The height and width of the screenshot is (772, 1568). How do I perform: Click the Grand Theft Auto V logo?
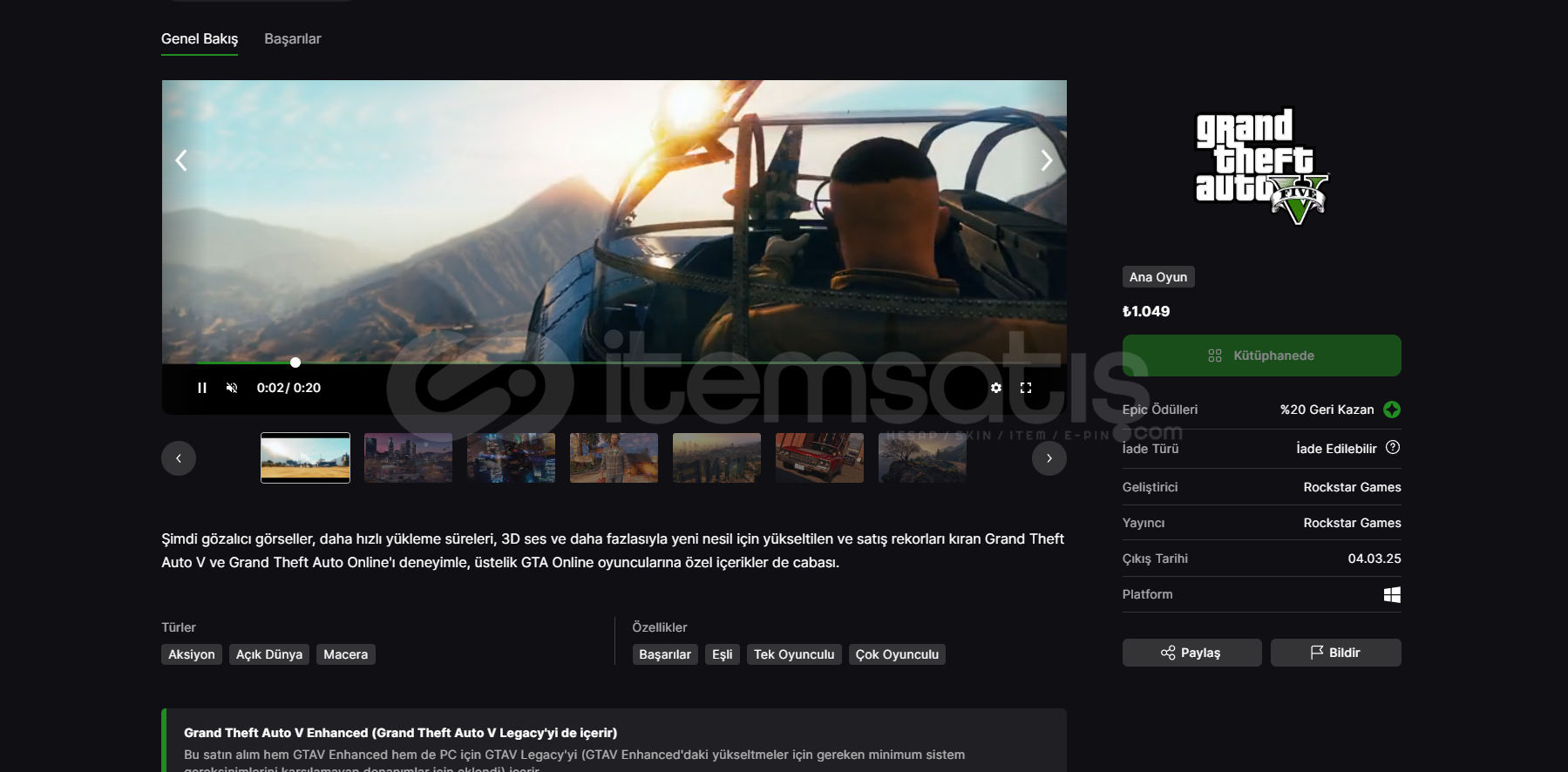(1261, 166)
